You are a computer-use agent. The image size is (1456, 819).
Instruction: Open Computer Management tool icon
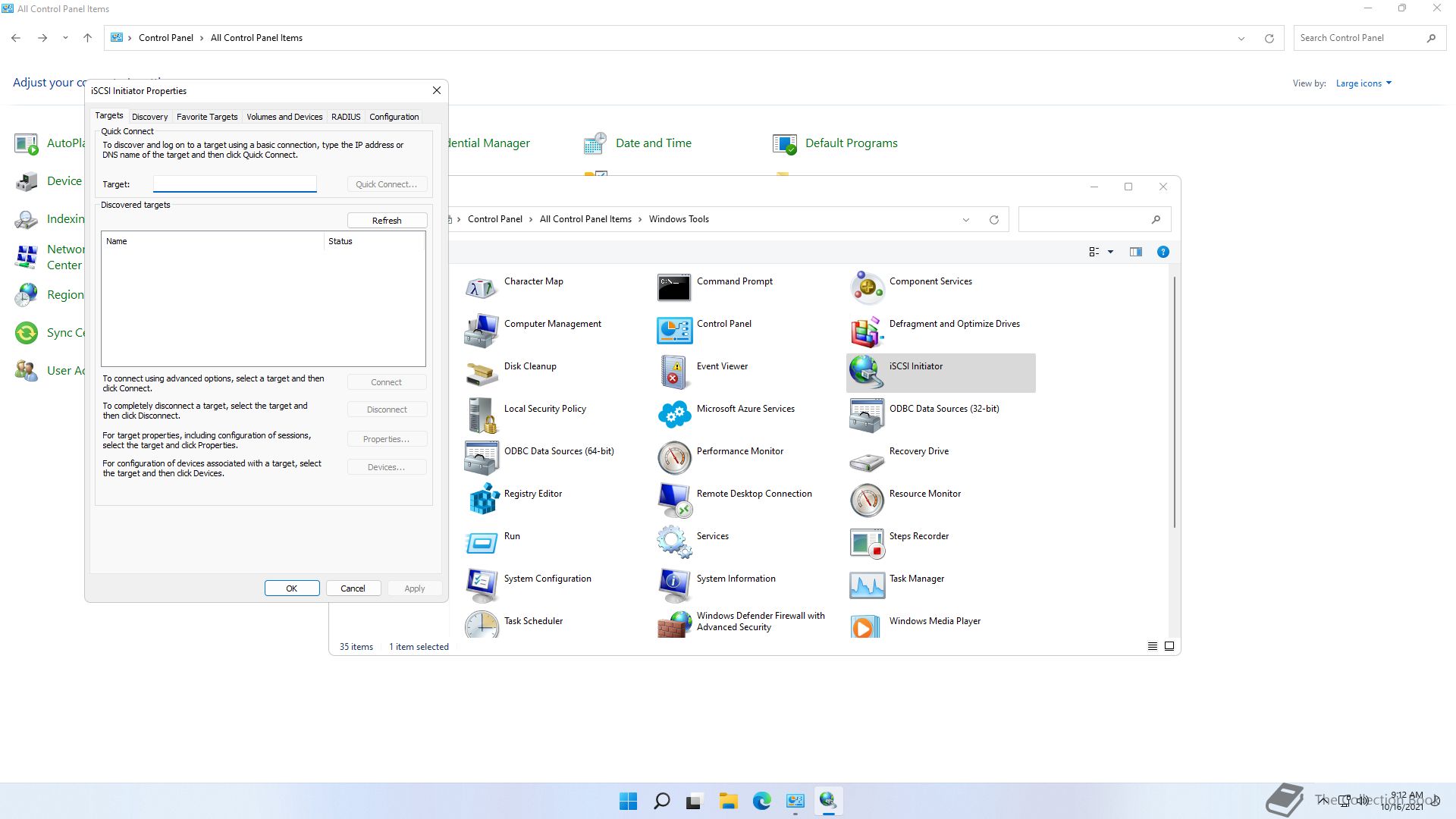coord(482,331)
